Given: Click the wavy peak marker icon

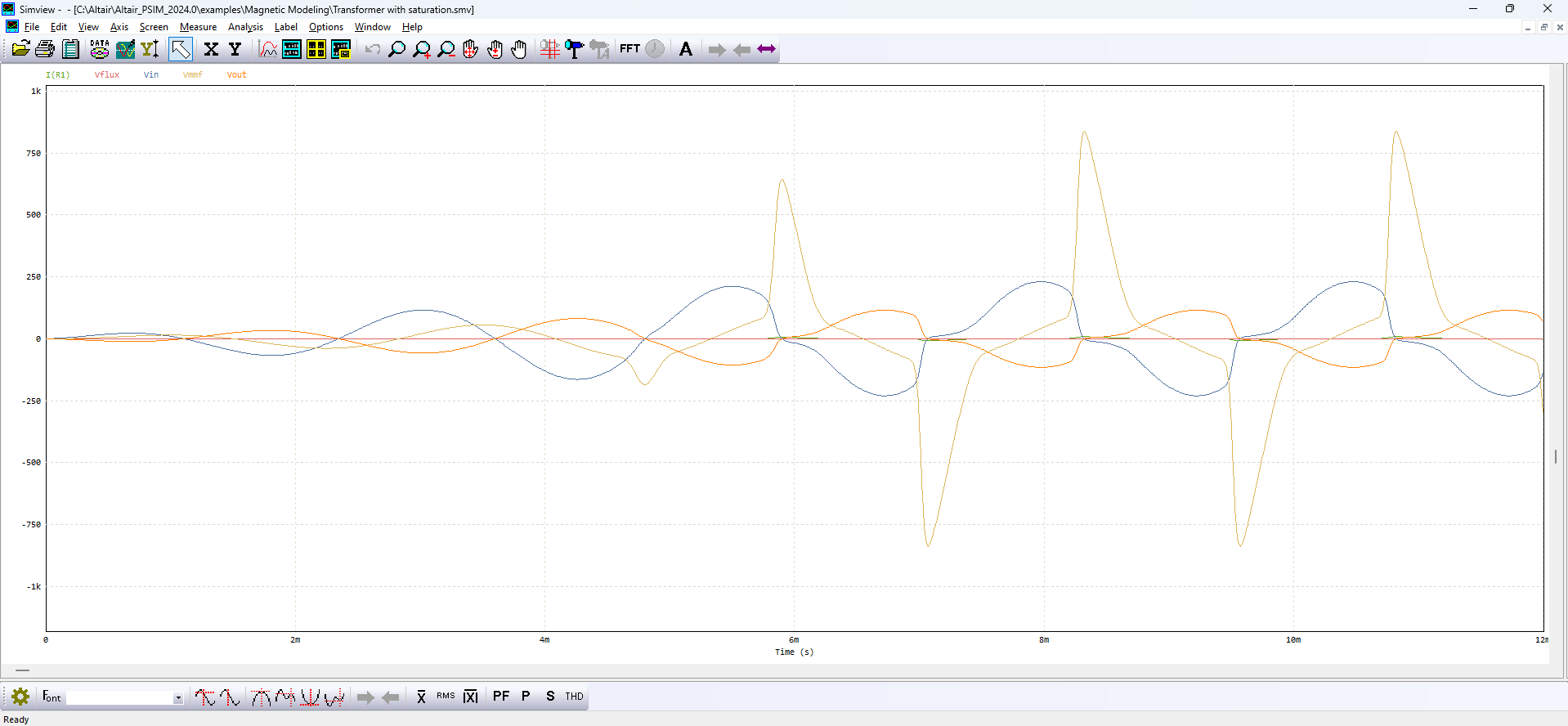Looking at the screenshot, I should click(x=285, y=697).
